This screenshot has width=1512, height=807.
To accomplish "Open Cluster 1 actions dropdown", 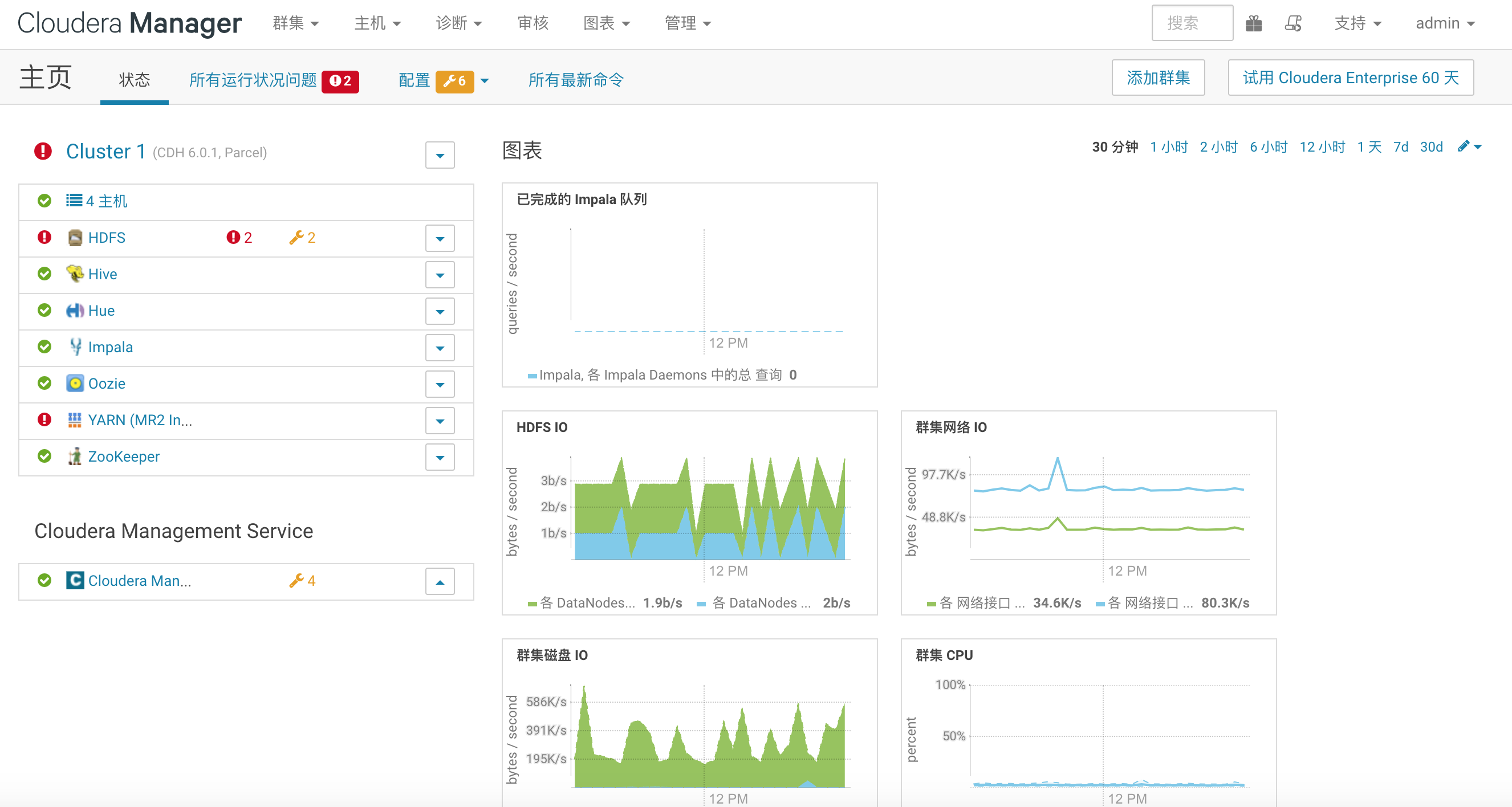I will (x=440, y=155).
